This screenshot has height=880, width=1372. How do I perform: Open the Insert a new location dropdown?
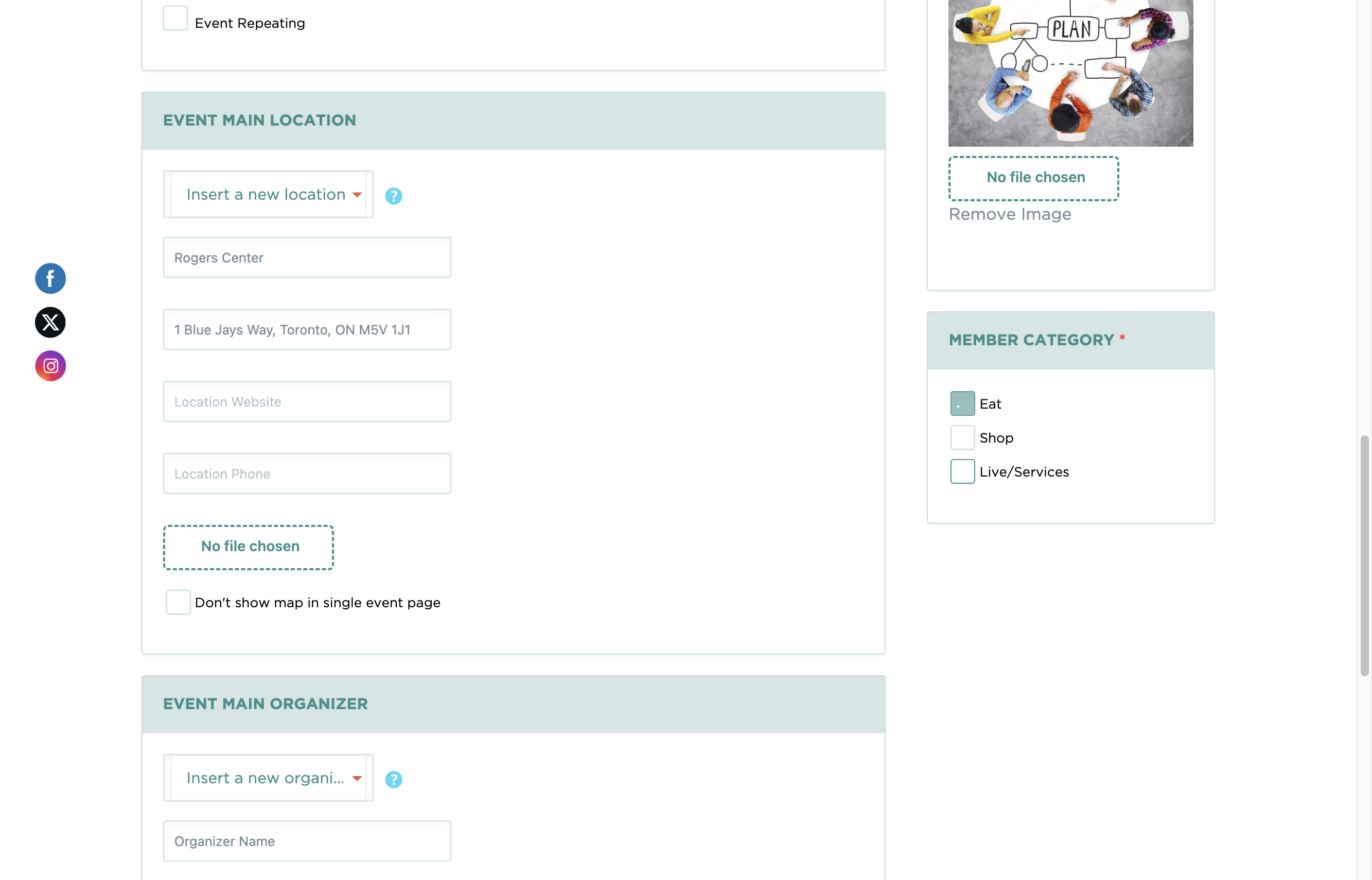269,195
